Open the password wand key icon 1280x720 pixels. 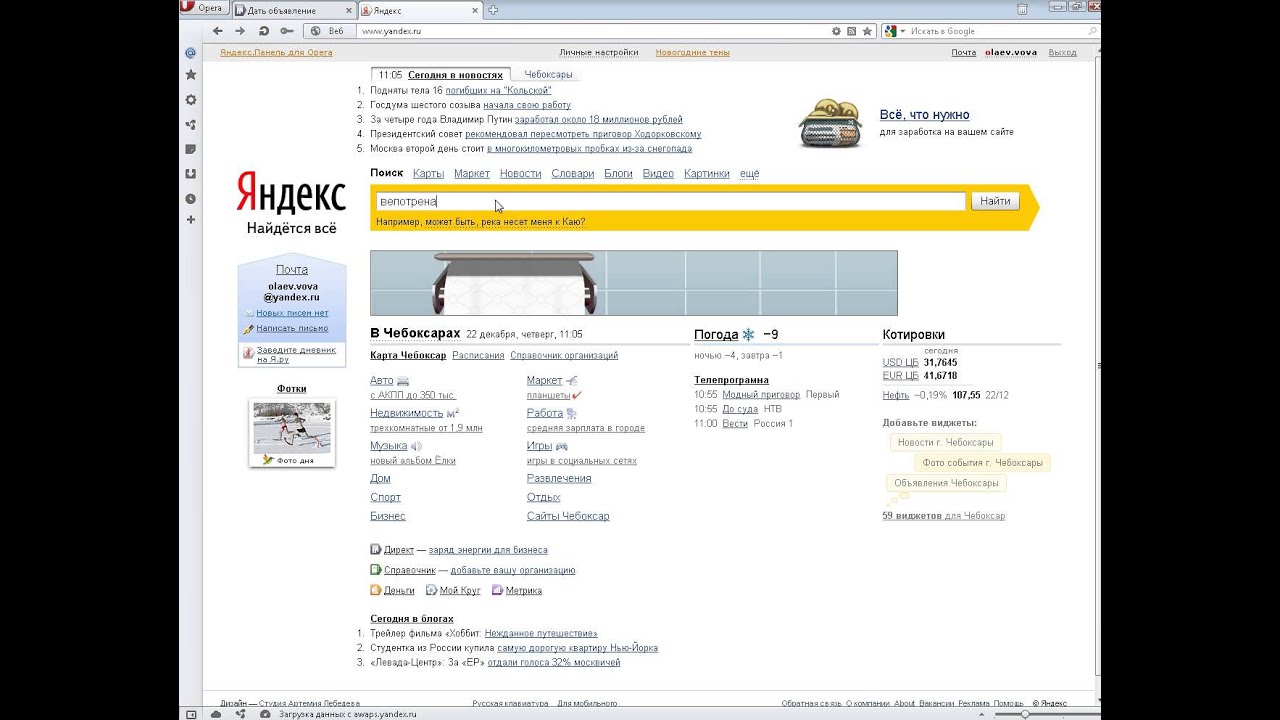click(x=286, y=31)
